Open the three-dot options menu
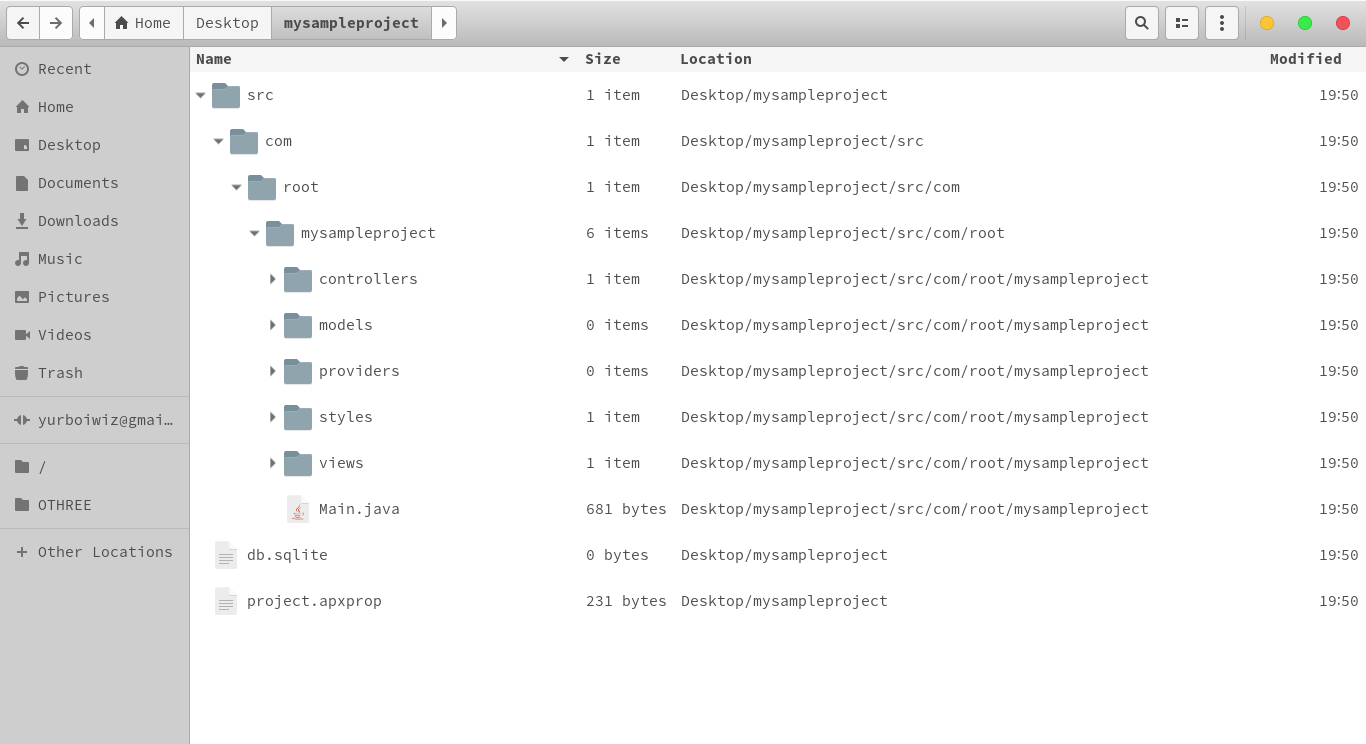Image resolution: width=1366 pixels, height=744 pixels. (1222, 23)
